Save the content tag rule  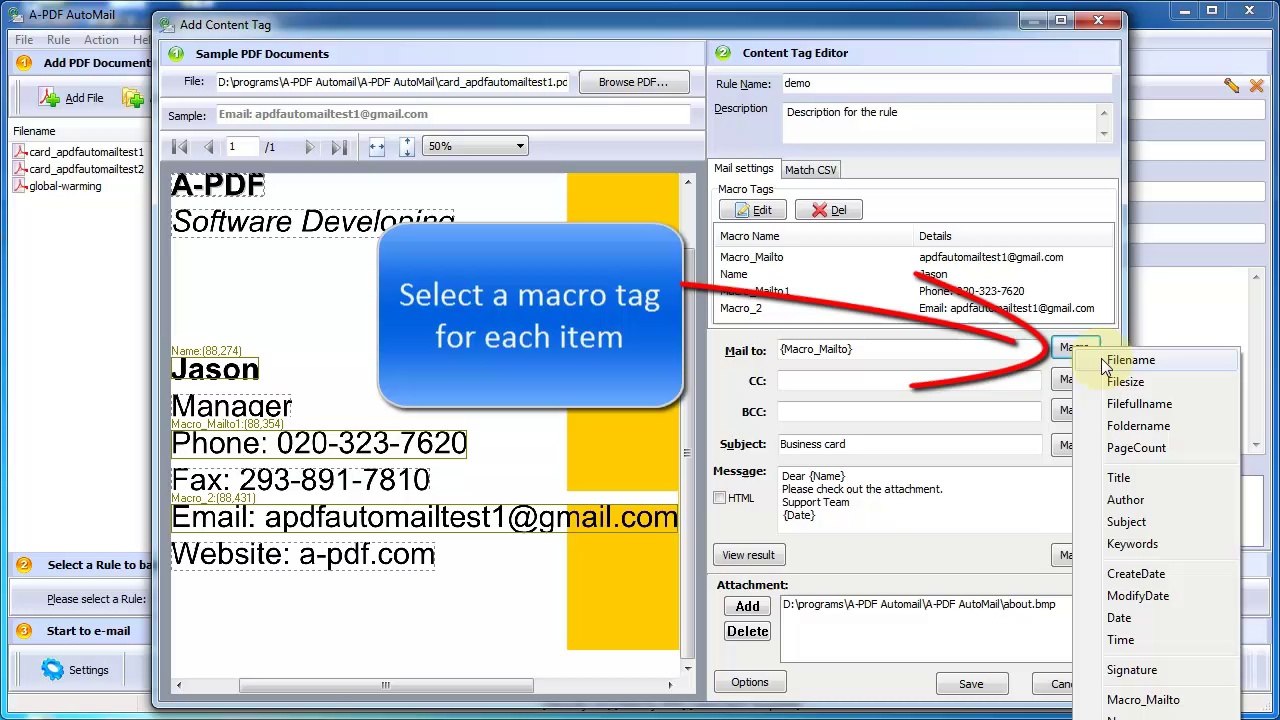click(971, 684)
